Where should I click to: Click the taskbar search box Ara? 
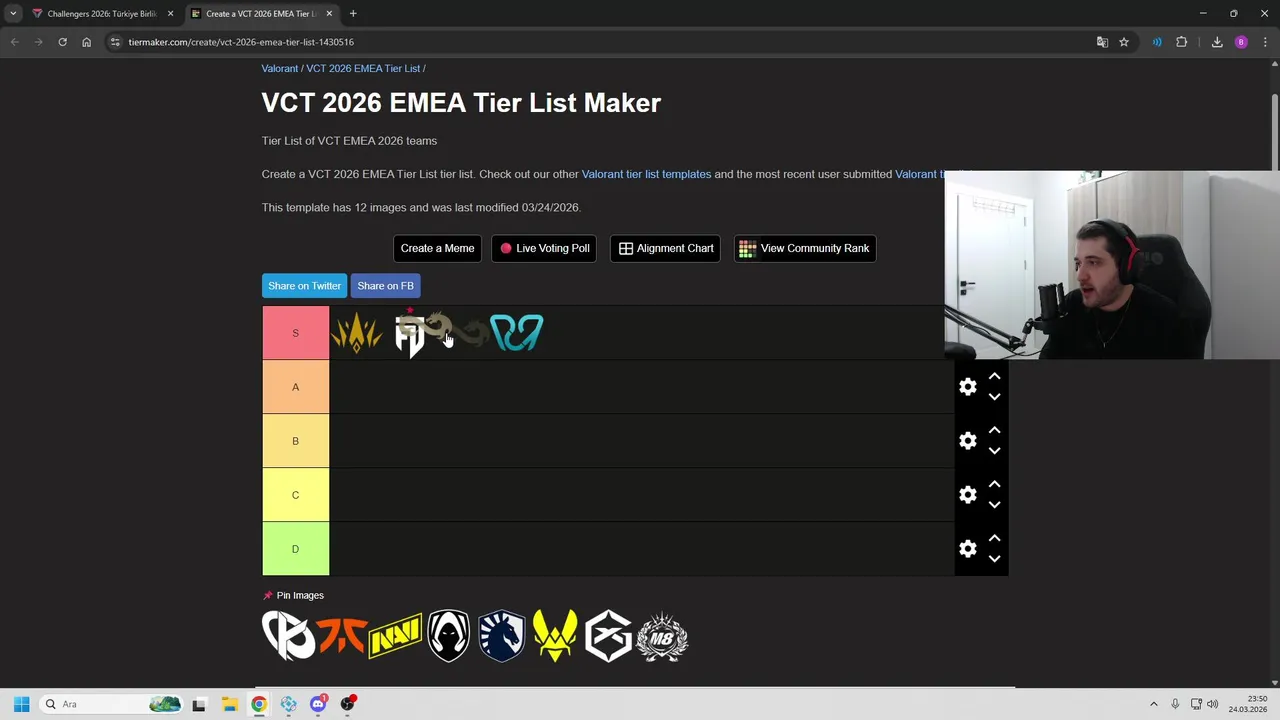112,704
